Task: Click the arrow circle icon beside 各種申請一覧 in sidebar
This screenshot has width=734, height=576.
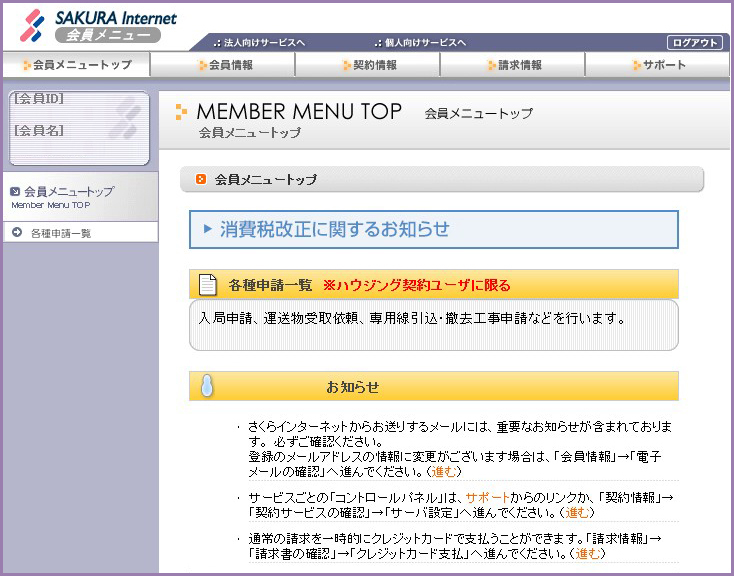Action: pyautogui.click(x=17, y=233)
